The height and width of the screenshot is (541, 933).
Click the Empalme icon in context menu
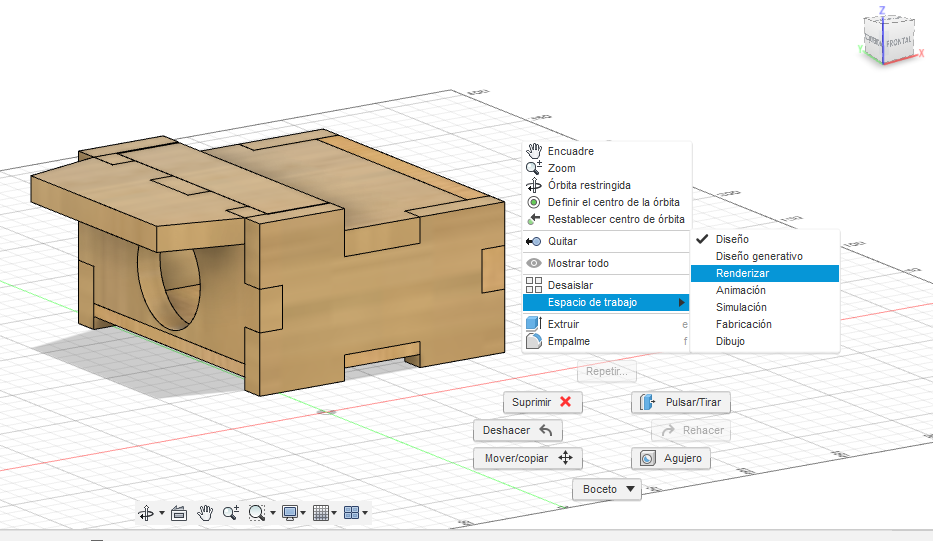coord(534,341)
